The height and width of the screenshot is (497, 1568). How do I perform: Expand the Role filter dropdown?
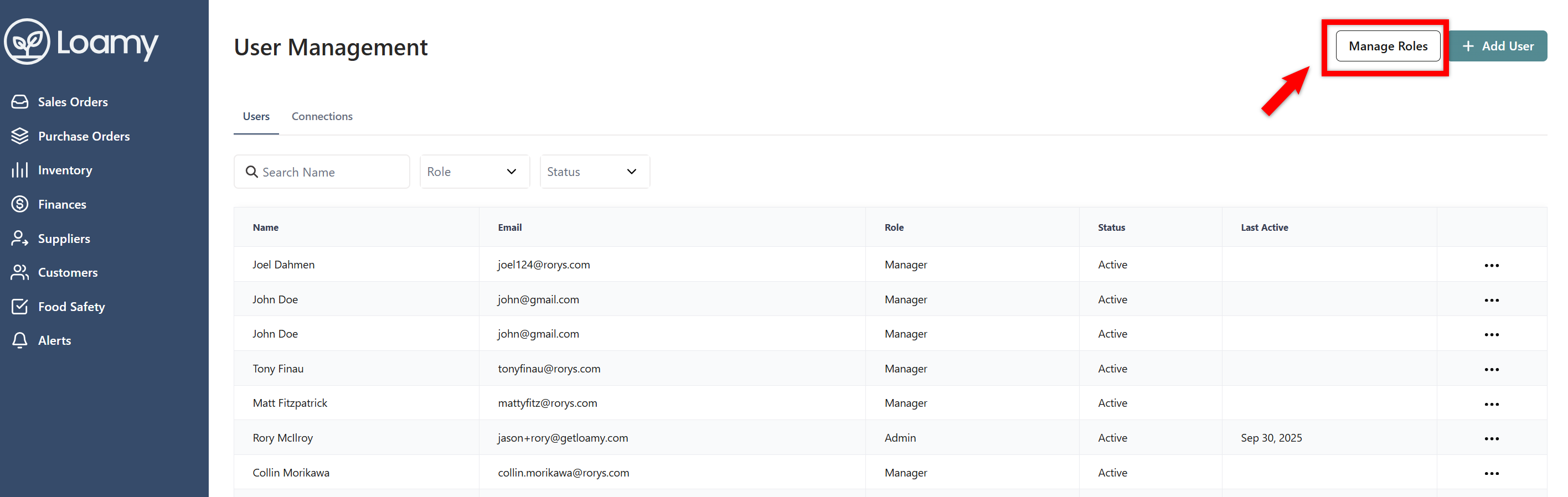474,172
